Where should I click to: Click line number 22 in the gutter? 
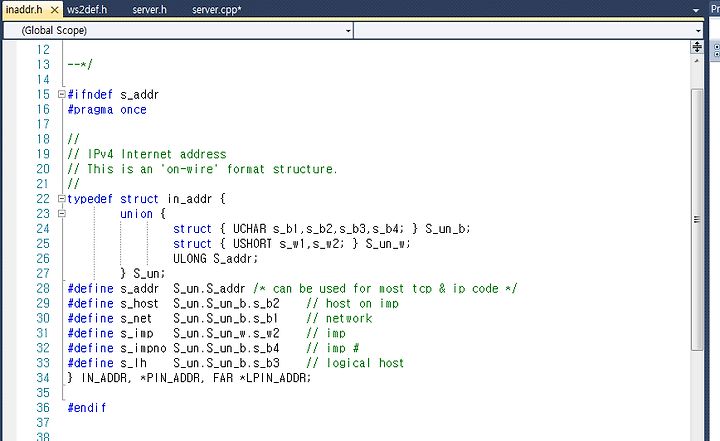pyautogui.click(x=43, y=199)
